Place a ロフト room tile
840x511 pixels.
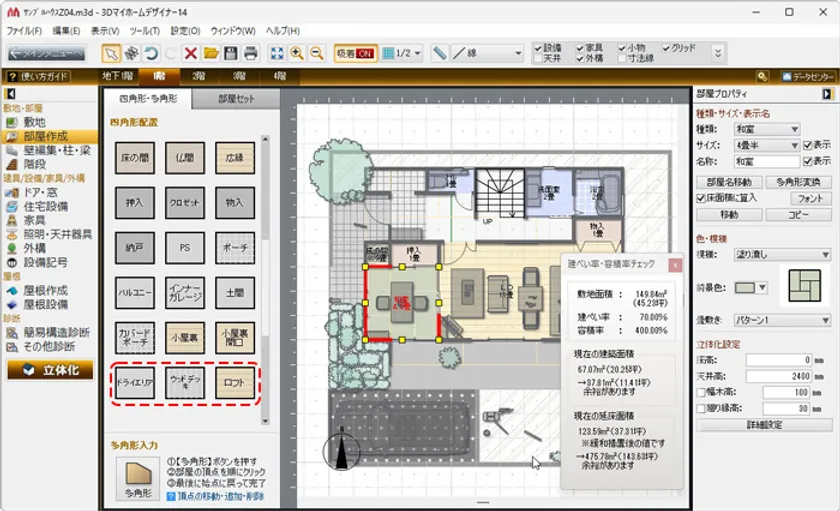pos(234,383)
